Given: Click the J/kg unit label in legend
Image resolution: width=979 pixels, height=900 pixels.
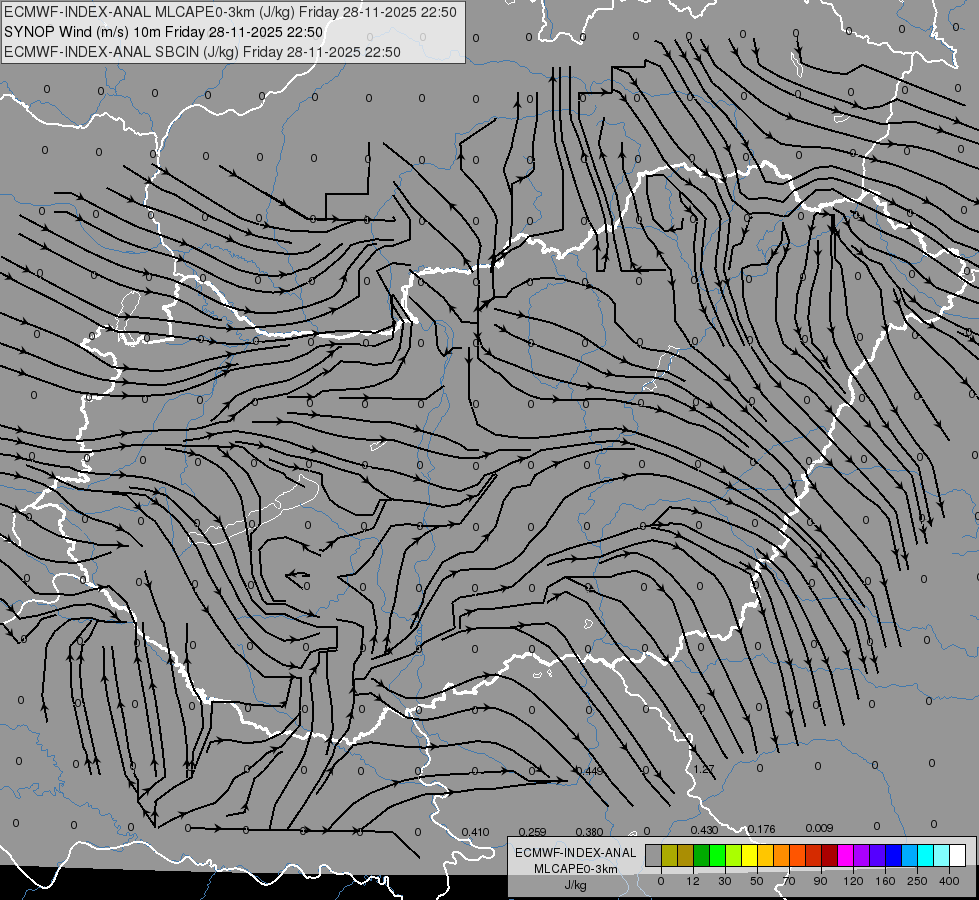Looking at the screenshot, I should 576,885.
